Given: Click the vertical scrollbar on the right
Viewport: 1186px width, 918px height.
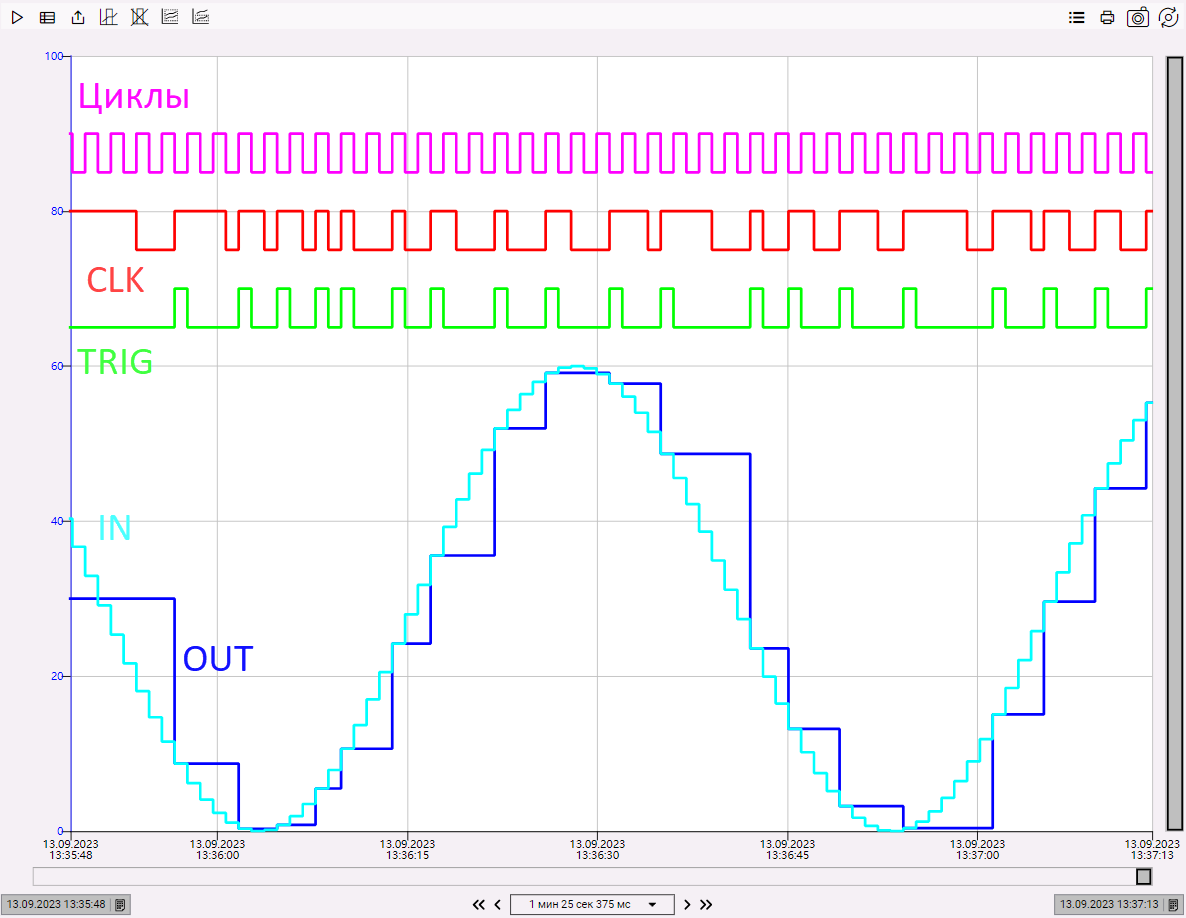Looking at the screenshot, I should [1175, 440].
